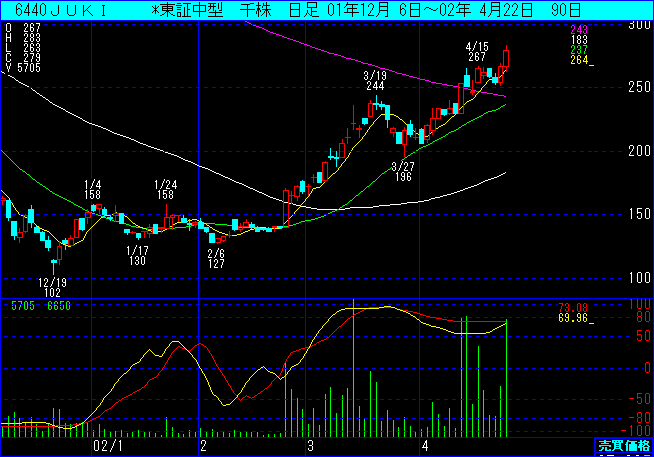The width and height of the screenshot is (654, 457).
Task: Click the 千株 volume unit label
Action: 256,10
